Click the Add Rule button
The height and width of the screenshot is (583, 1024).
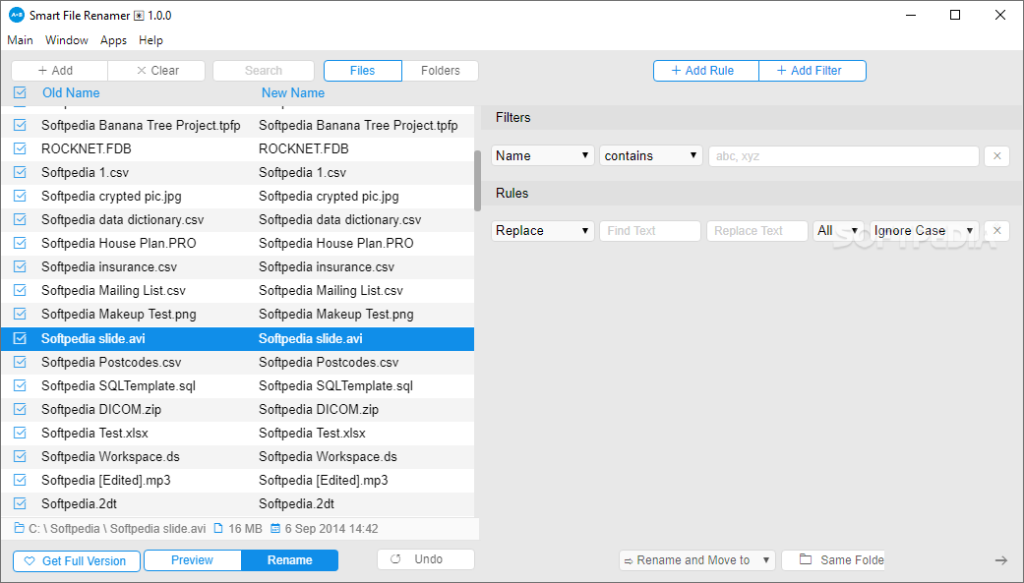[x=706, y=71]
